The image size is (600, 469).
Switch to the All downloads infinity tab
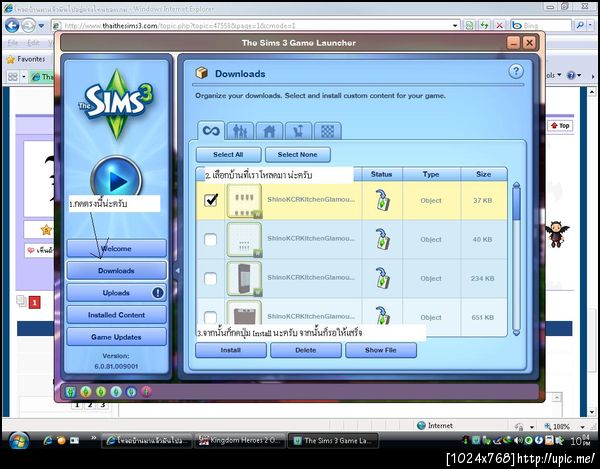point(211,131)
